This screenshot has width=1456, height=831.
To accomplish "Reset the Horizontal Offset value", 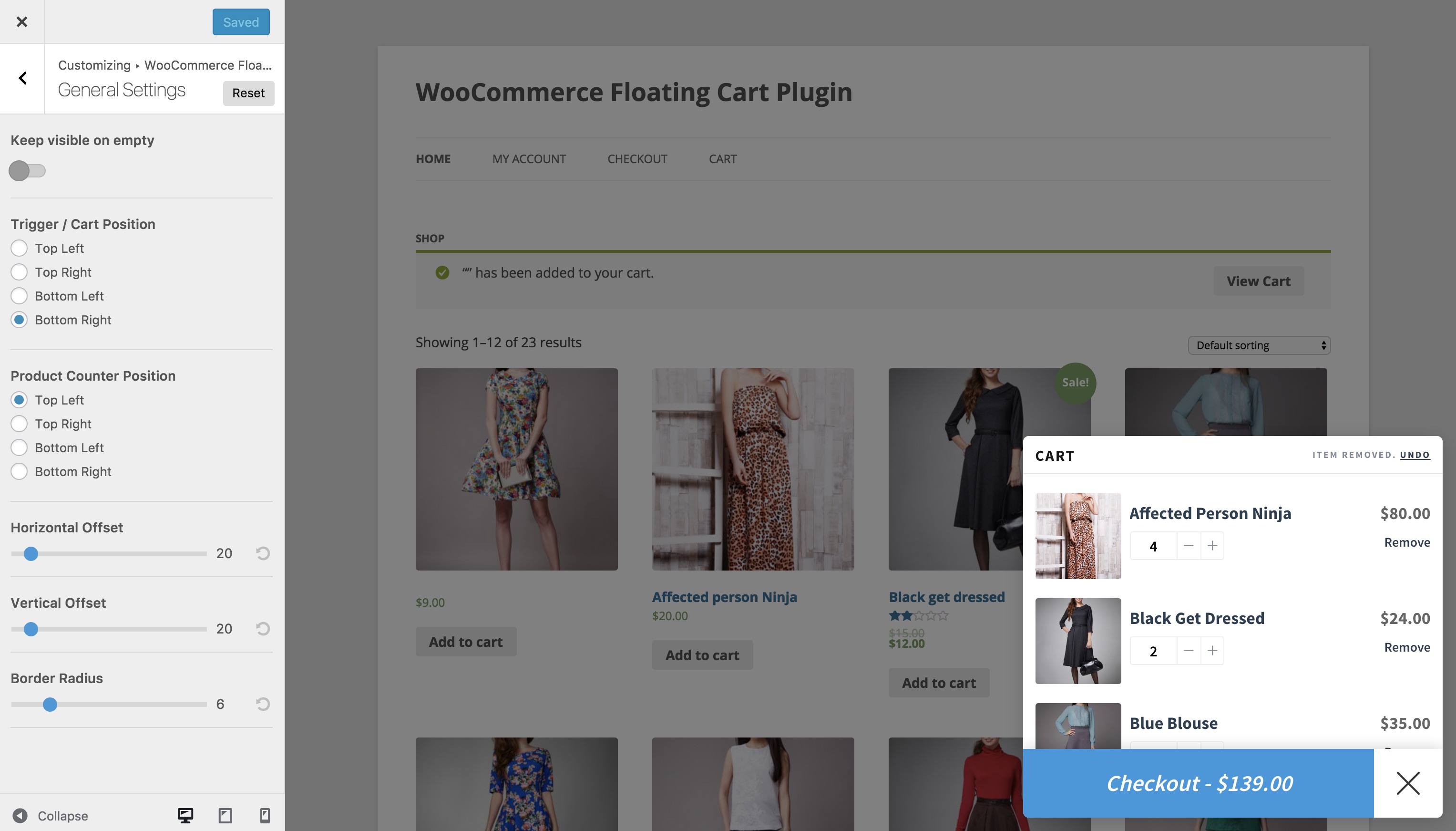I will (x=262, y=552).
